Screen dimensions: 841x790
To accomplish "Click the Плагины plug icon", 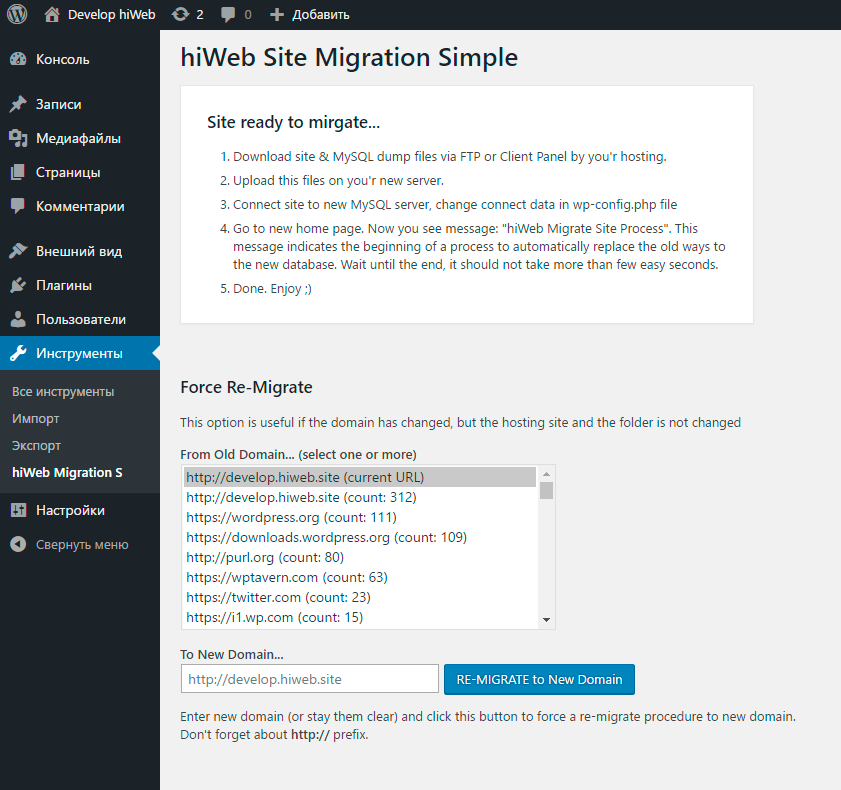I will click(x=18, y=285).
